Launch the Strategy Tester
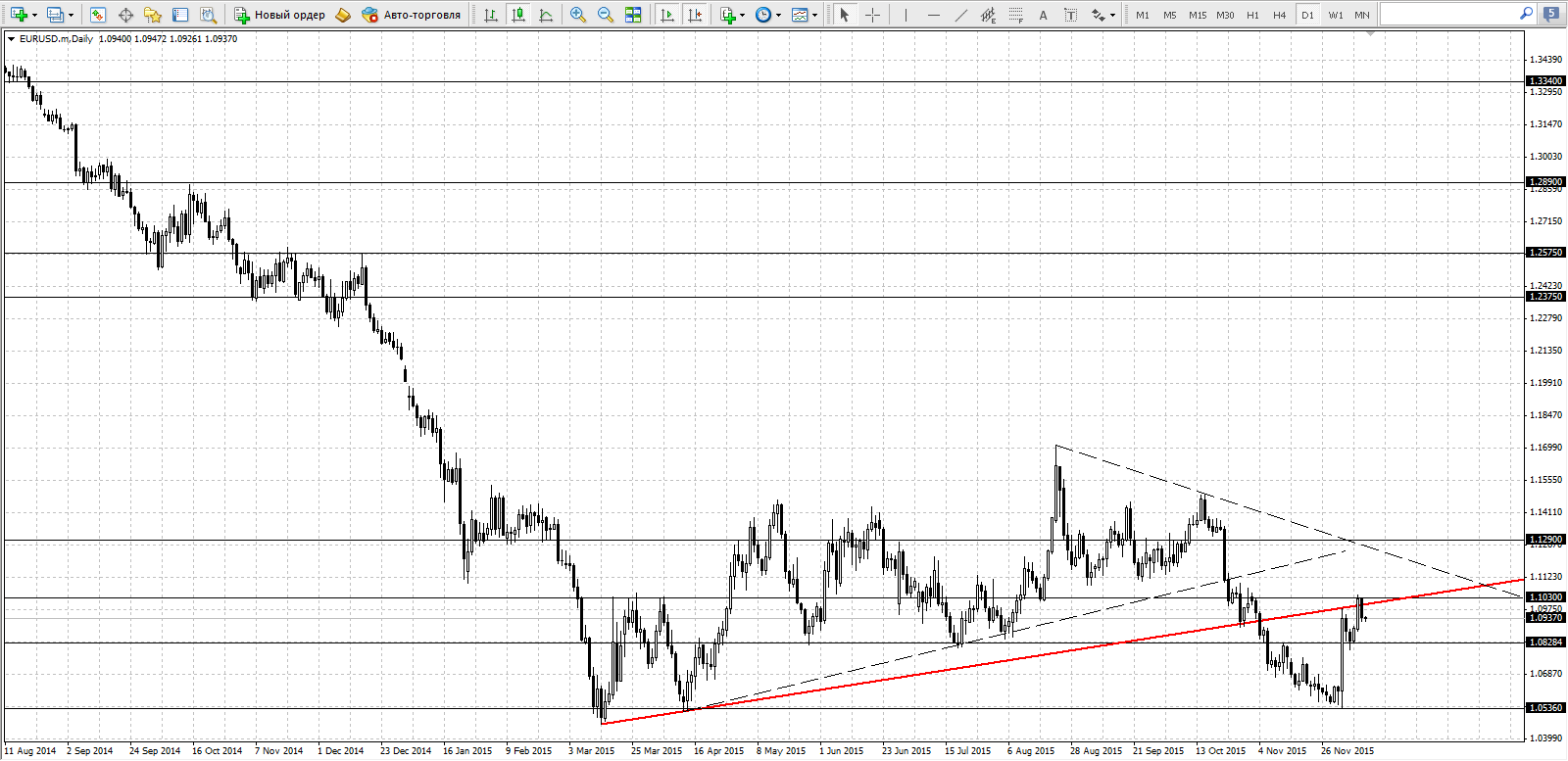Image resolution: width=1568 pixels, height=761 pixels. point(208,15)
